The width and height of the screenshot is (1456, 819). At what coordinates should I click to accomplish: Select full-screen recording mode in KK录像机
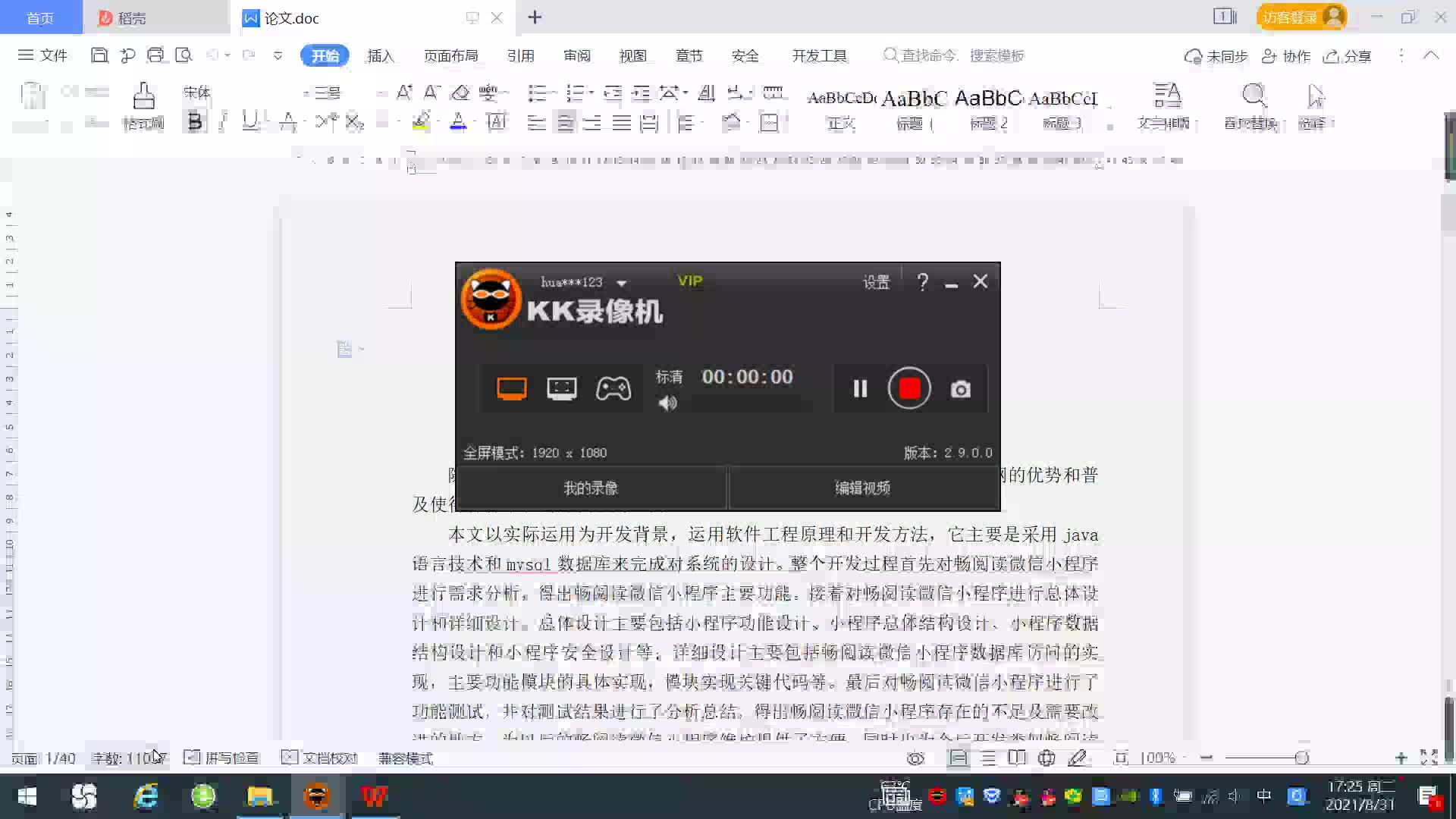point(512,388)
